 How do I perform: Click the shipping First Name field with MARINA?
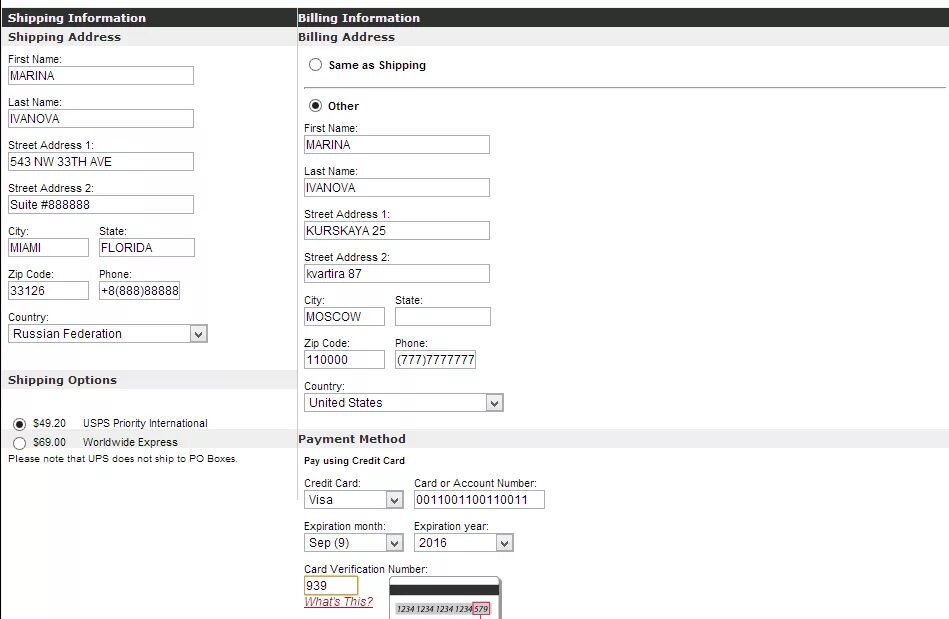pyautogui.click(x=101, y=76)
